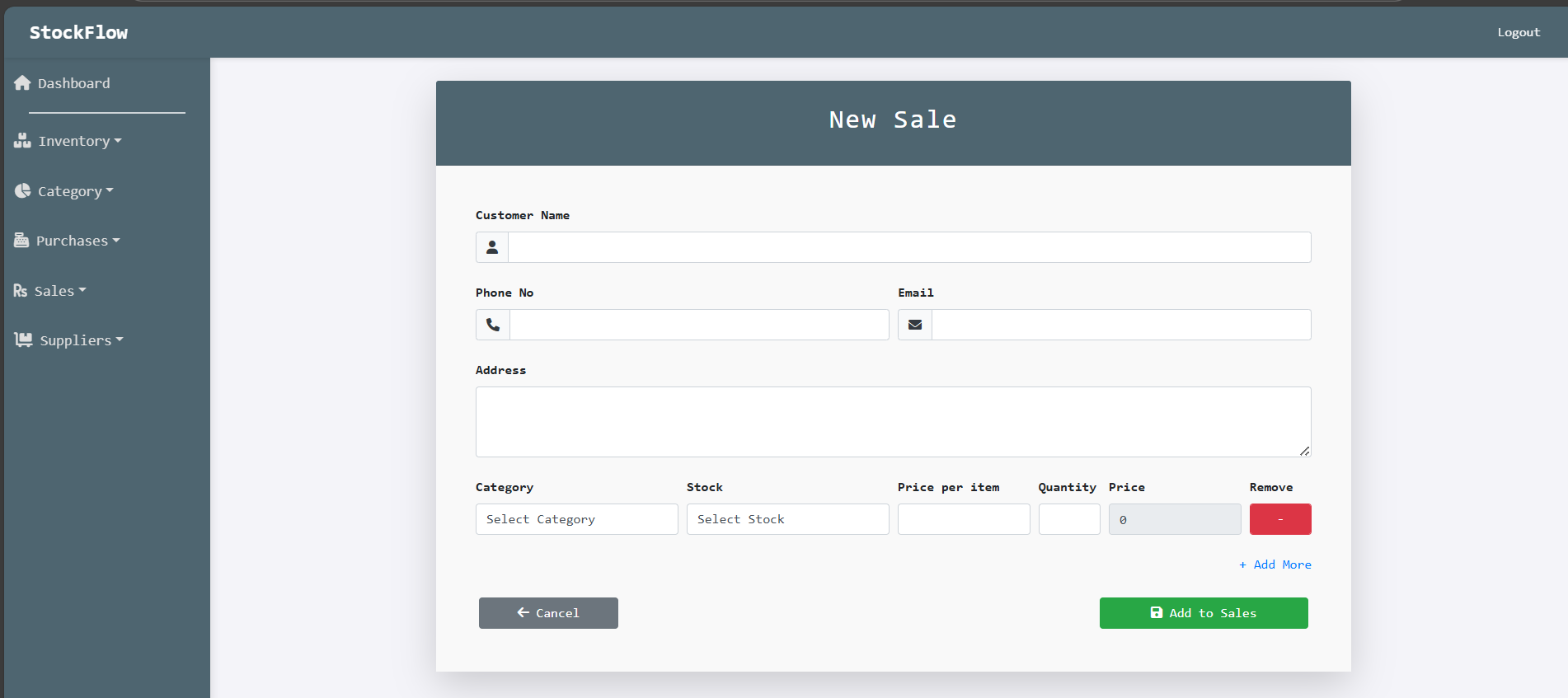Click the Inventory boxes icon in sidebar
The image size is (1568, 698).
(x=22, y=141)
